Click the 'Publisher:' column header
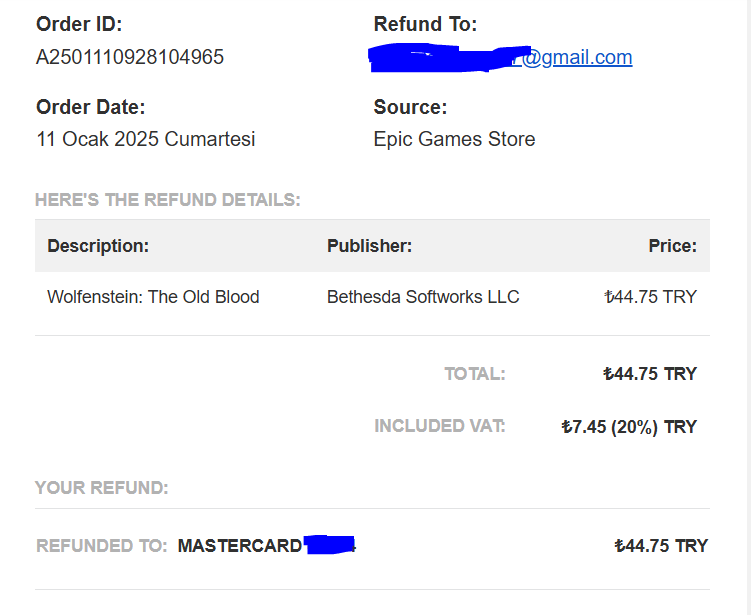751x615 pixels. point(369,246)
